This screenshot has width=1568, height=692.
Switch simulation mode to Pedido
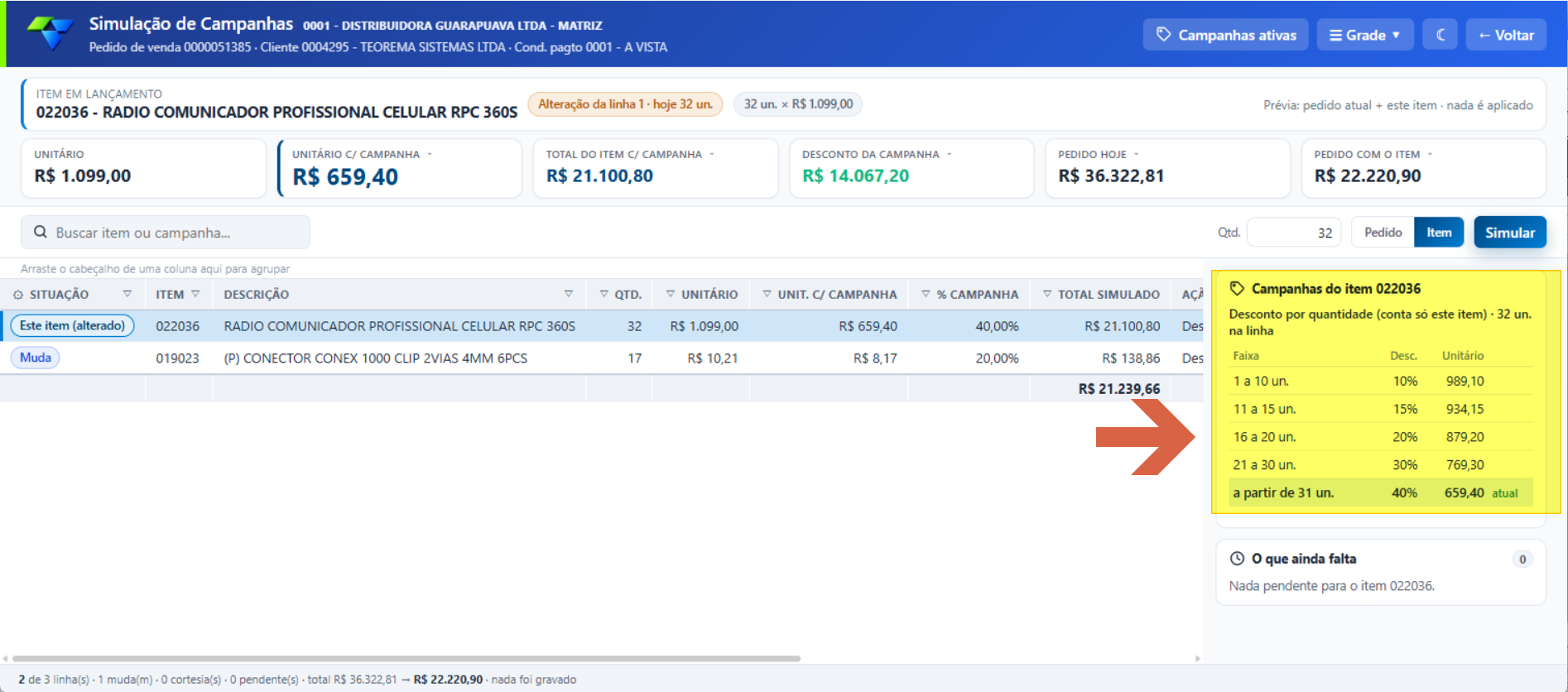pyautogui.click(x=1383, y=233)
